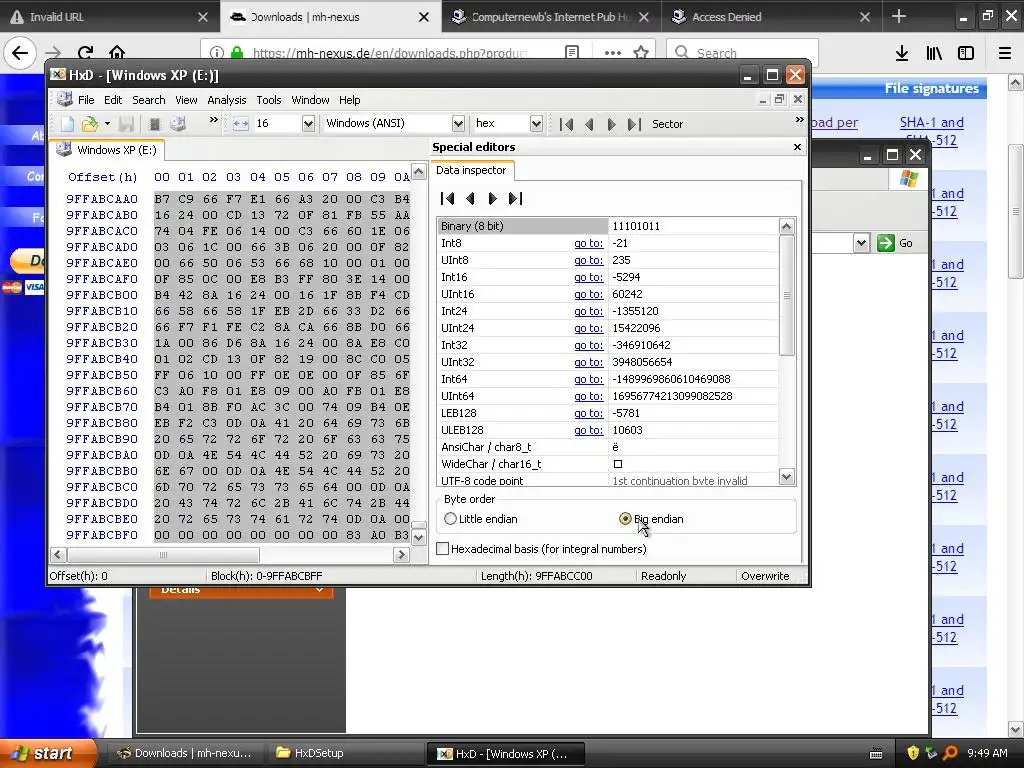Expand hidden items after the Sector label

pyautogui.click(x=799, y=120)
